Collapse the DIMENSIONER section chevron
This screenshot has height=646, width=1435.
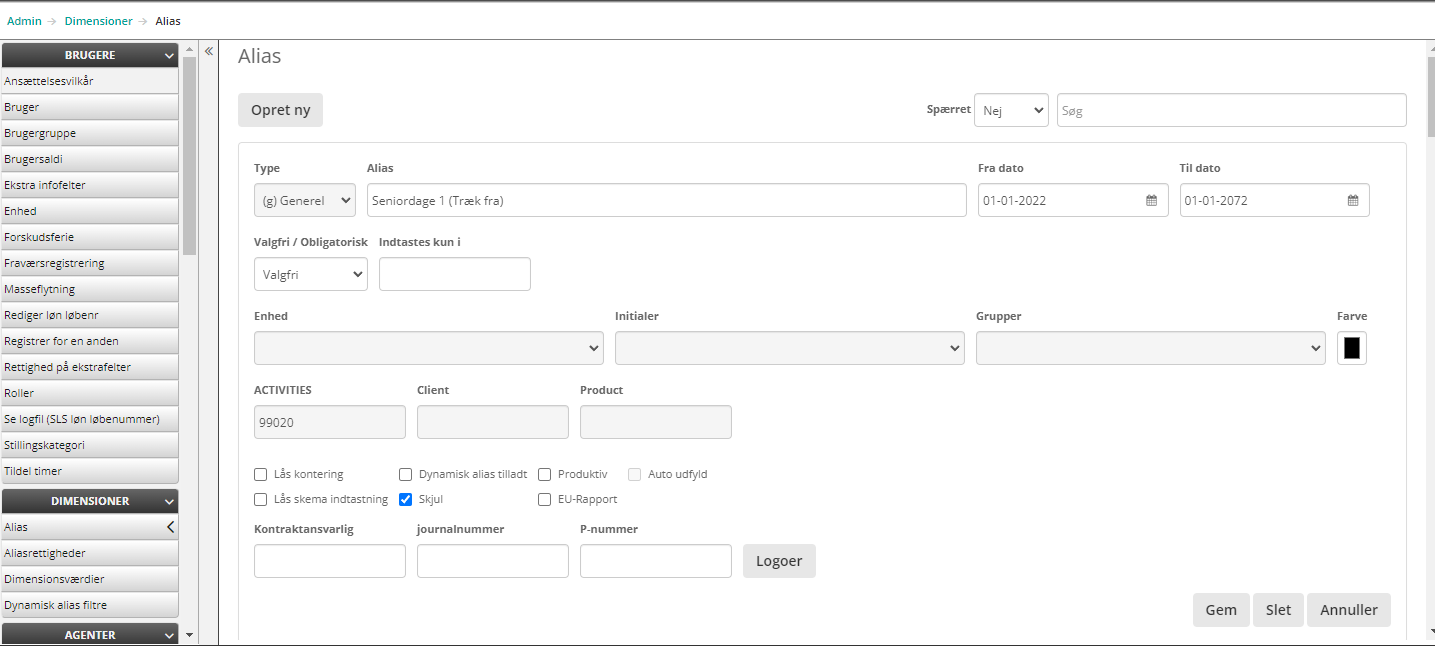coord(170,502)
